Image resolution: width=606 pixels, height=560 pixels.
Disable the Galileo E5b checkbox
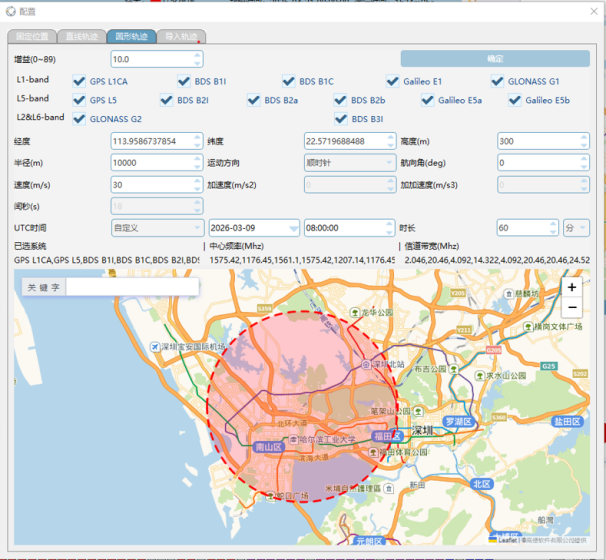tap(515, 100)
